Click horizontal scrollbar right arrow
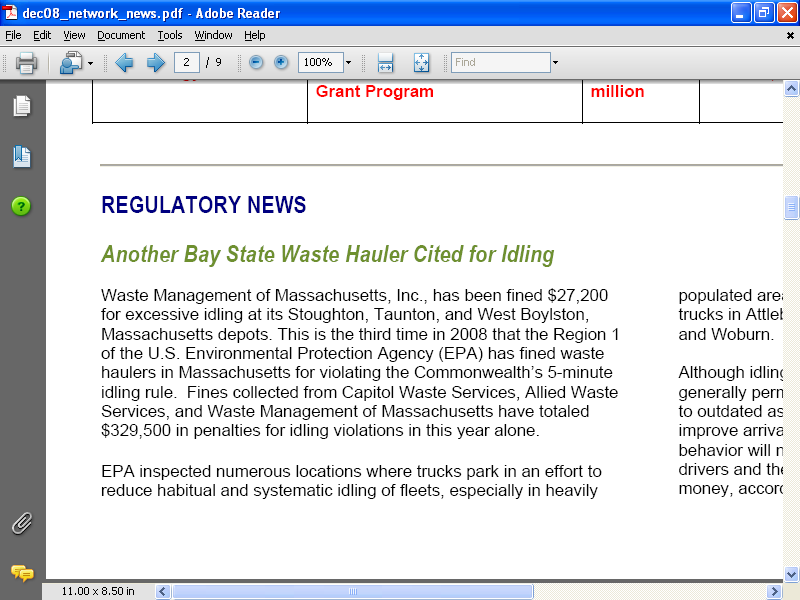This screenshot has height=600, width=800. (x=774, y=592)
